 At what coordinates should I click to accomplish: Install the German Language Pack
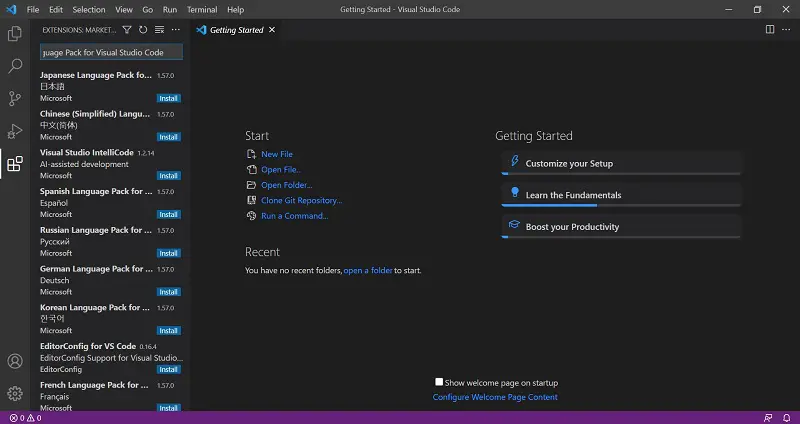(x=168, y=292)
